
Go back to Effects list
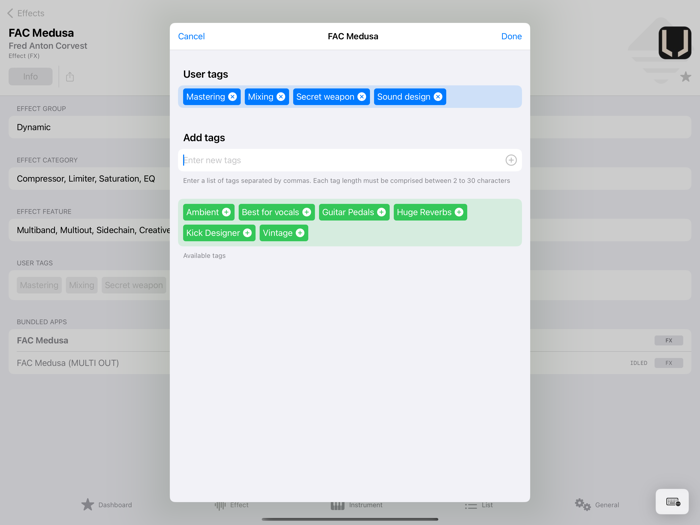click(26, 13)
